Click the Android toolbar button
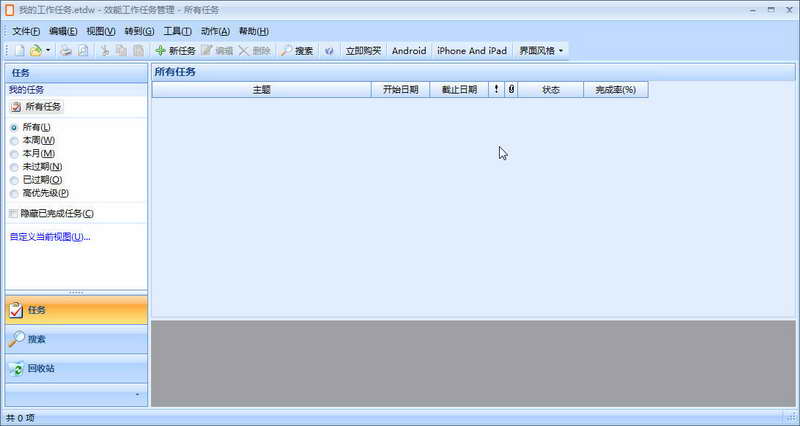 click(x=409, y=51)
